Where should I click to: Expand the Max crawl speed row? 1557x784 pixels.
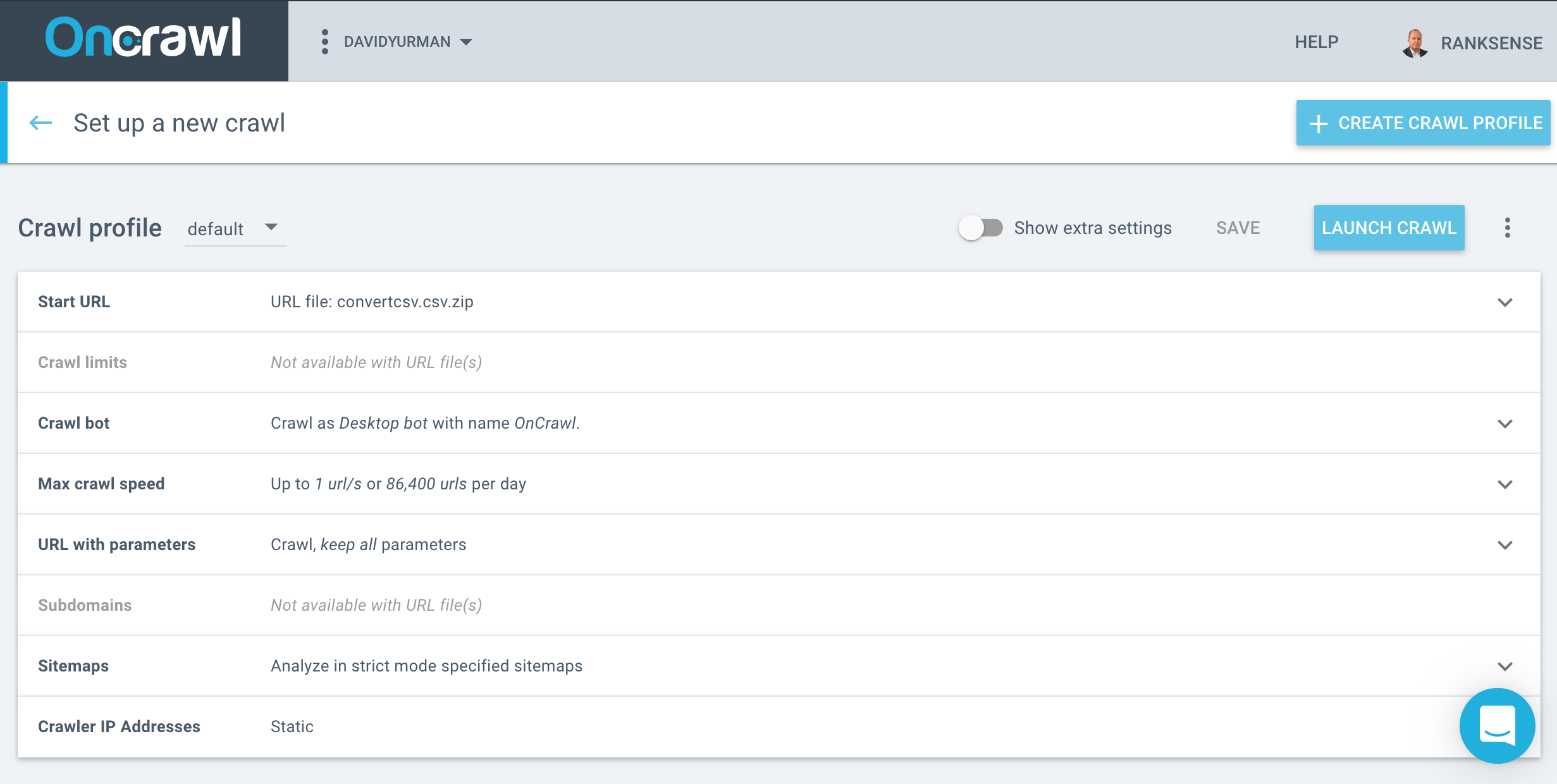click(1505, 484)
